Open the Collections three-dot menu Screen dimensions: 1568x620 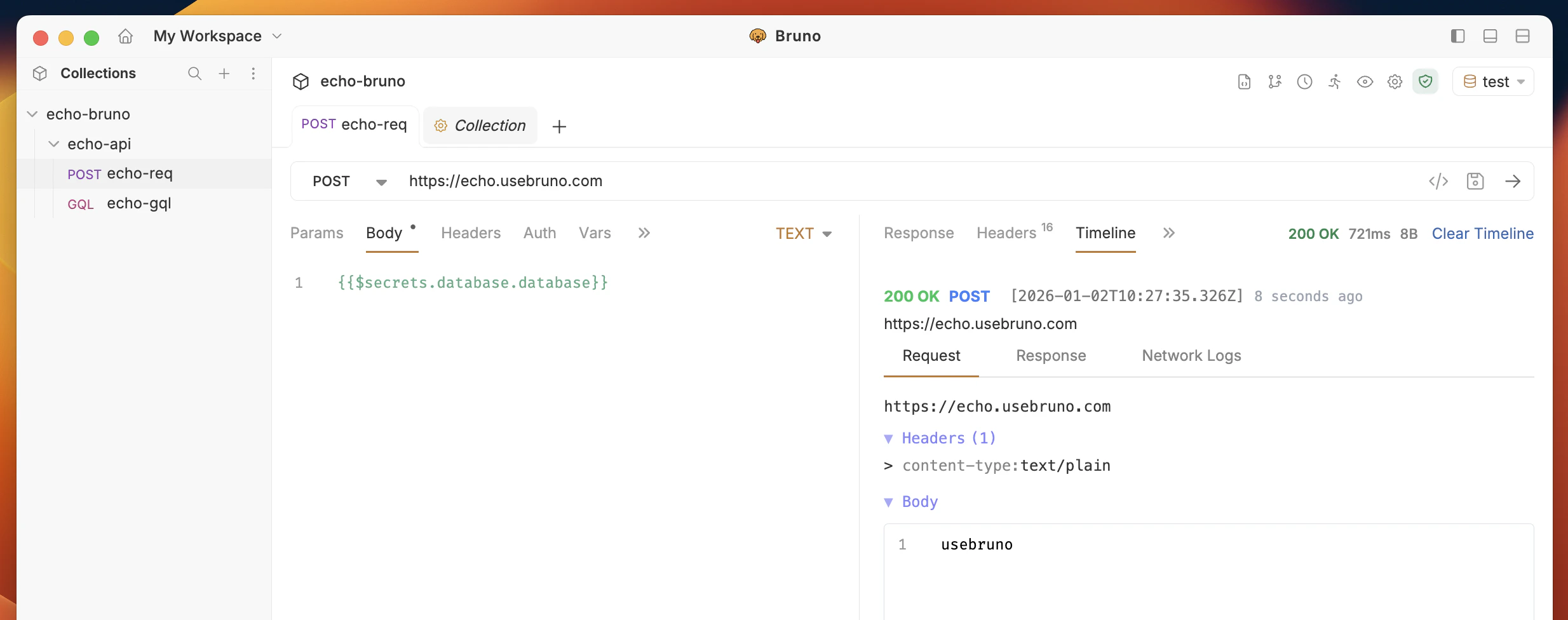(x=253, y=74)
